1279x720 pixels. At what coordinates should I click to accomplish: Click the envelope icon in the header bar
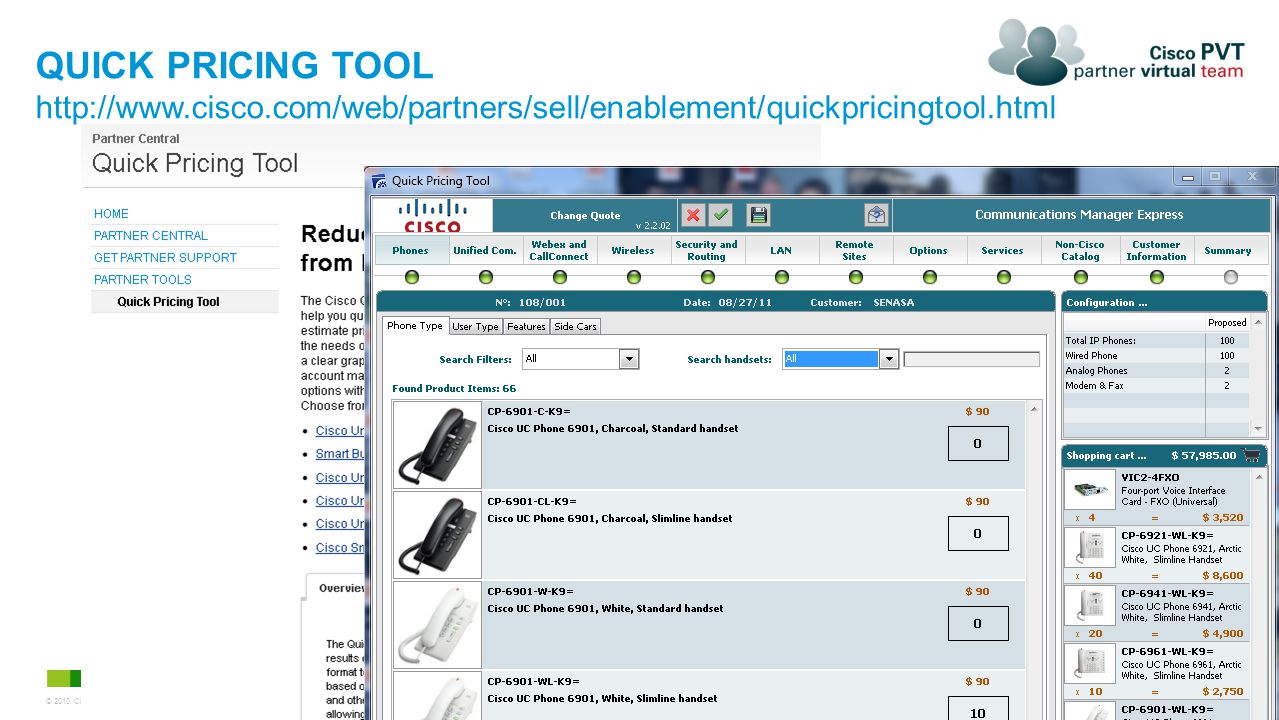(x=876, y=215)
